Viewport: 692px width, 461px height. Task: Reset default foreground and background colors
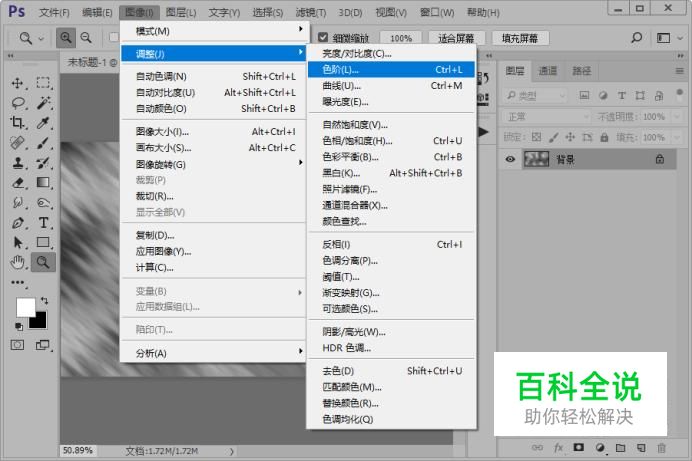point(19,326)
